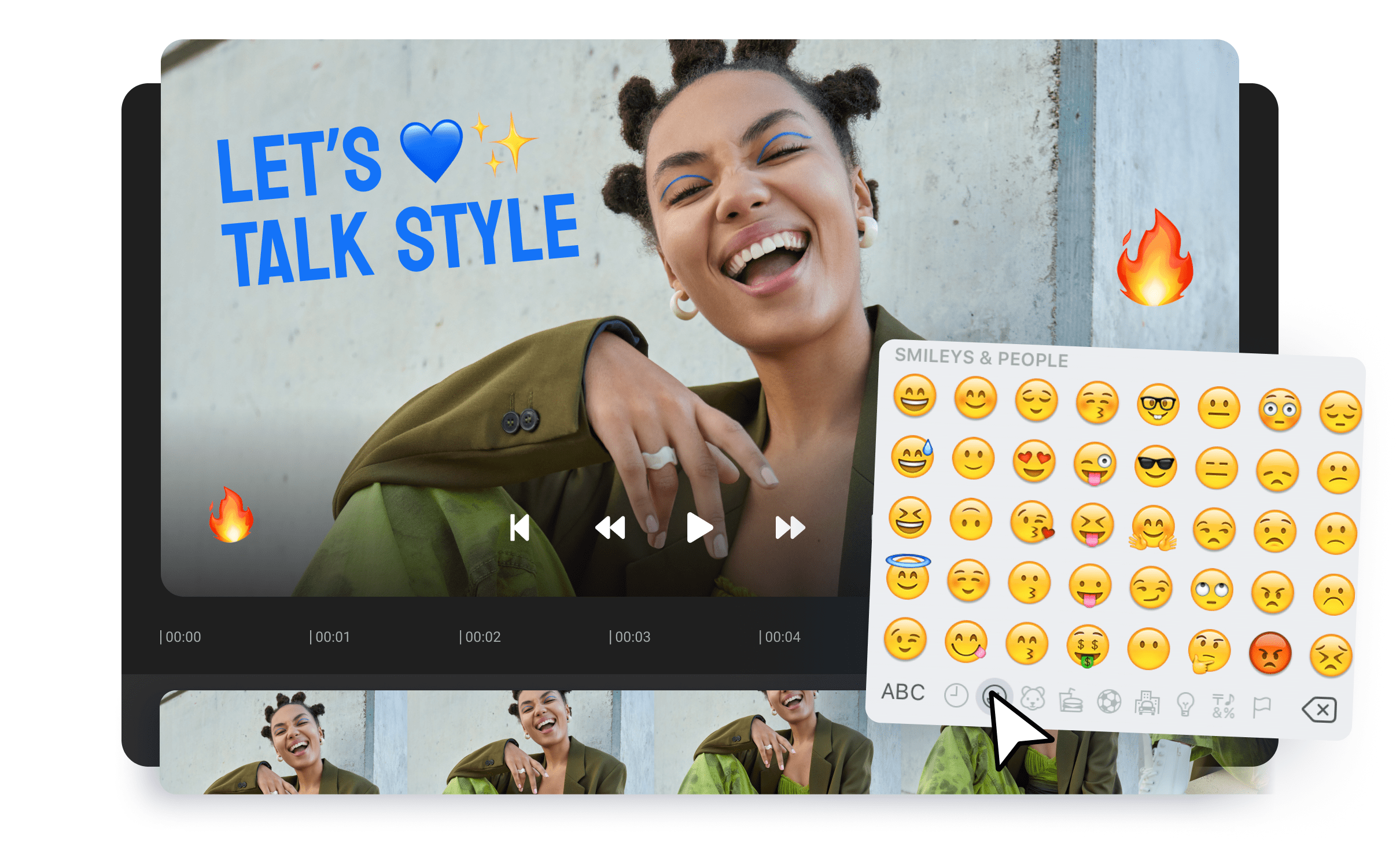Insert the heart-eyes emoji
Viewport: 1400px width, 843px height.
point(1033,462)
